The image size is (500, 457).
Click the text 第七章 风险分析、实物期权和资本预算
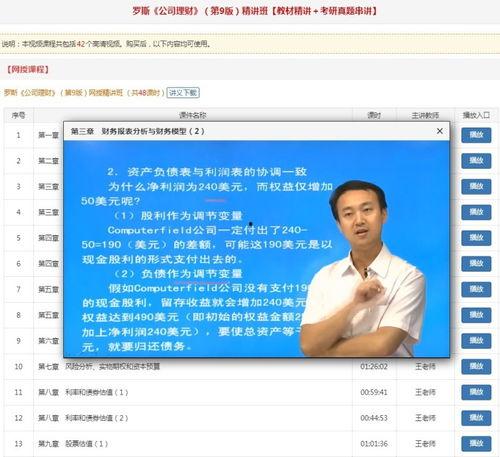(x=99, y=366)
